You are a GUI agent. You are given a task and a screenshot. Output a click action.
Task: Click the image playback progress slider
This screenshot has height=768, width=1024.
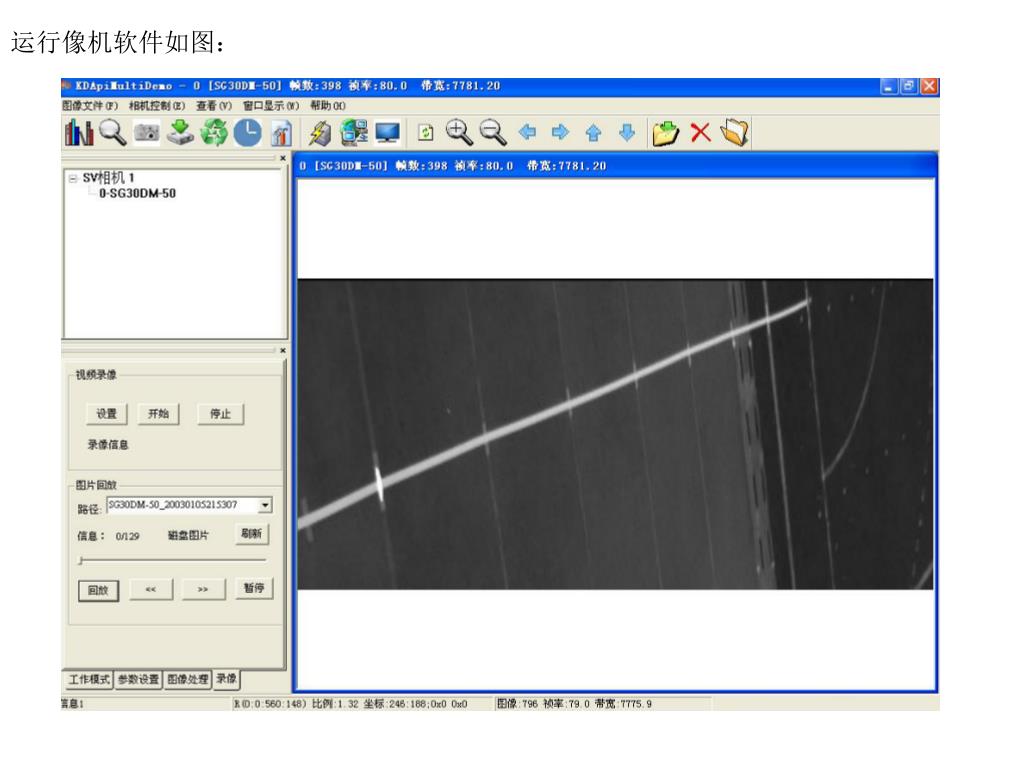(172, 560)
